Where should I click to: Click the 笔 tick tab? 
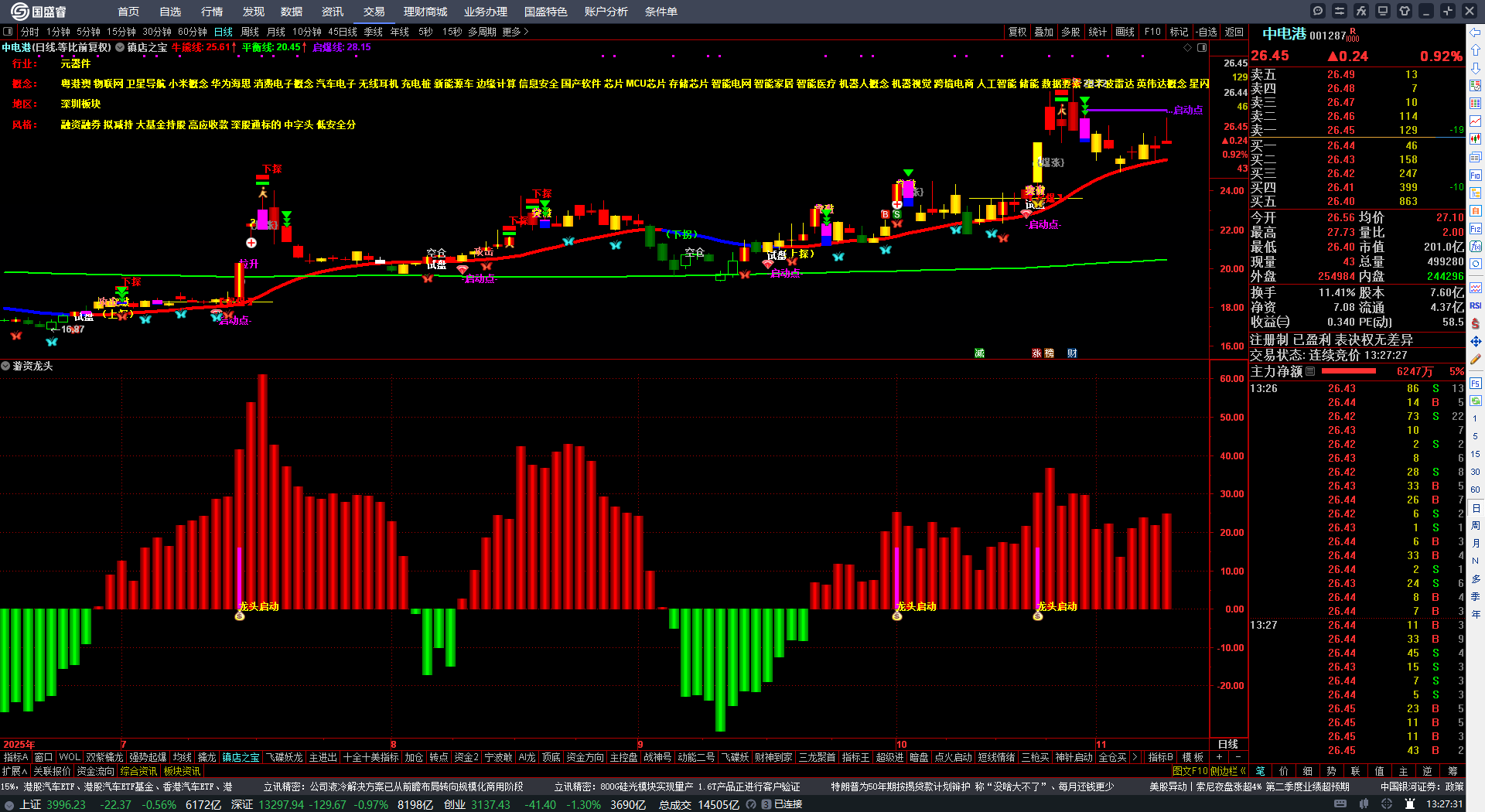[1261, 771]
